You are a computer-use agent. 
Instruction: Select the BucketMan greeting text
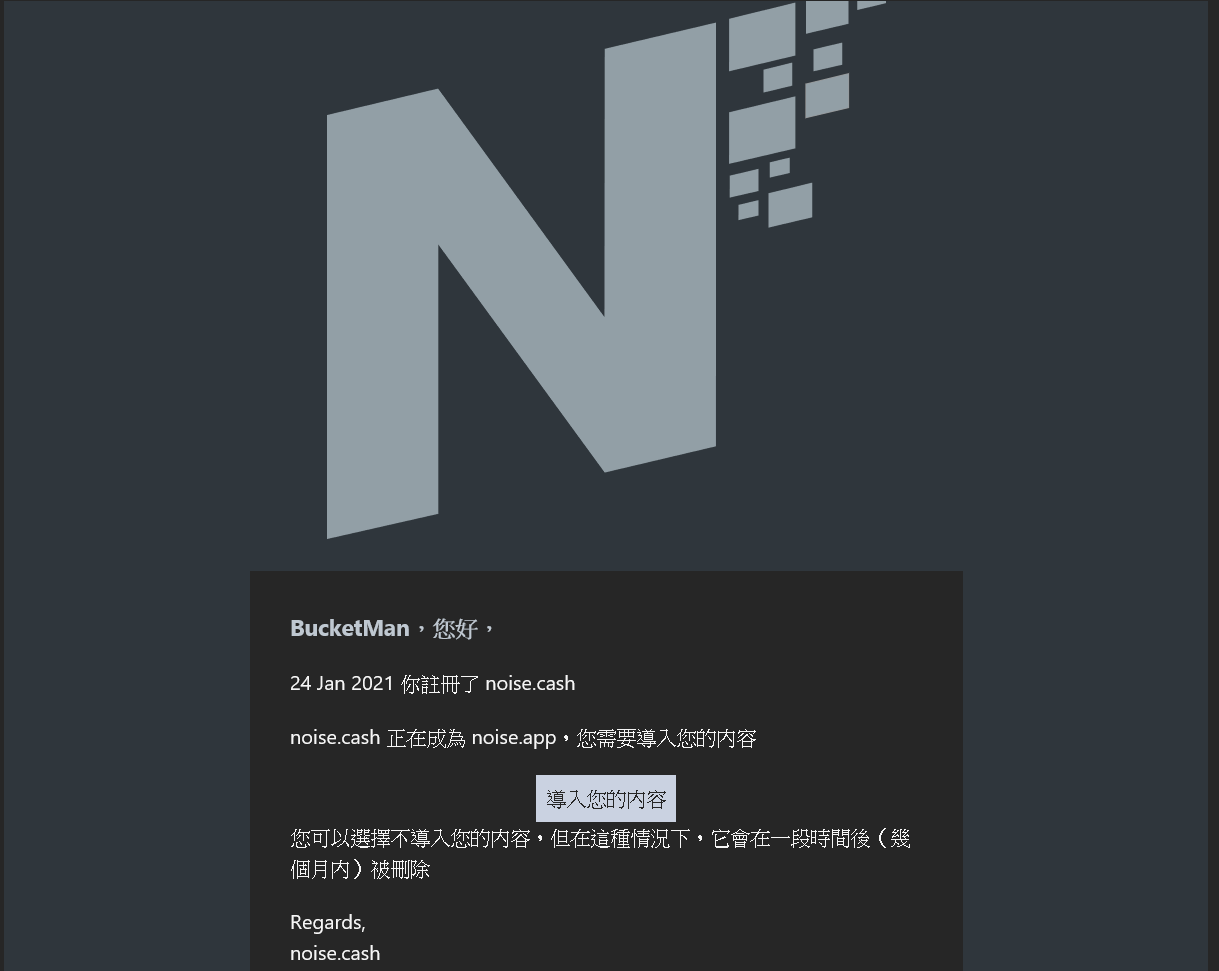(392, 628)
